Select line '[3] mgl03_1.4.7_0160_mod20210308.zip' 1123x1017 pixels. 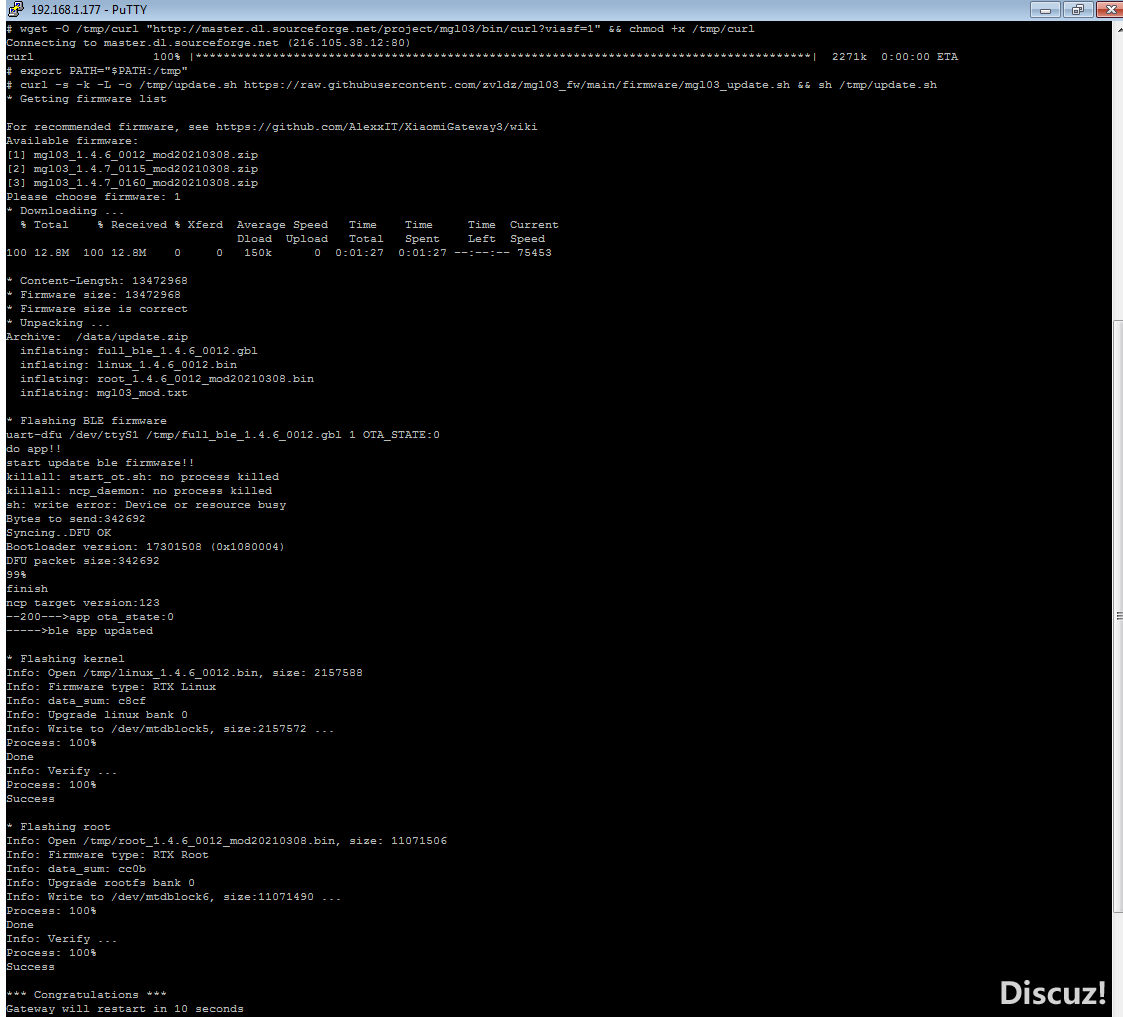click(x=132, y=183)
